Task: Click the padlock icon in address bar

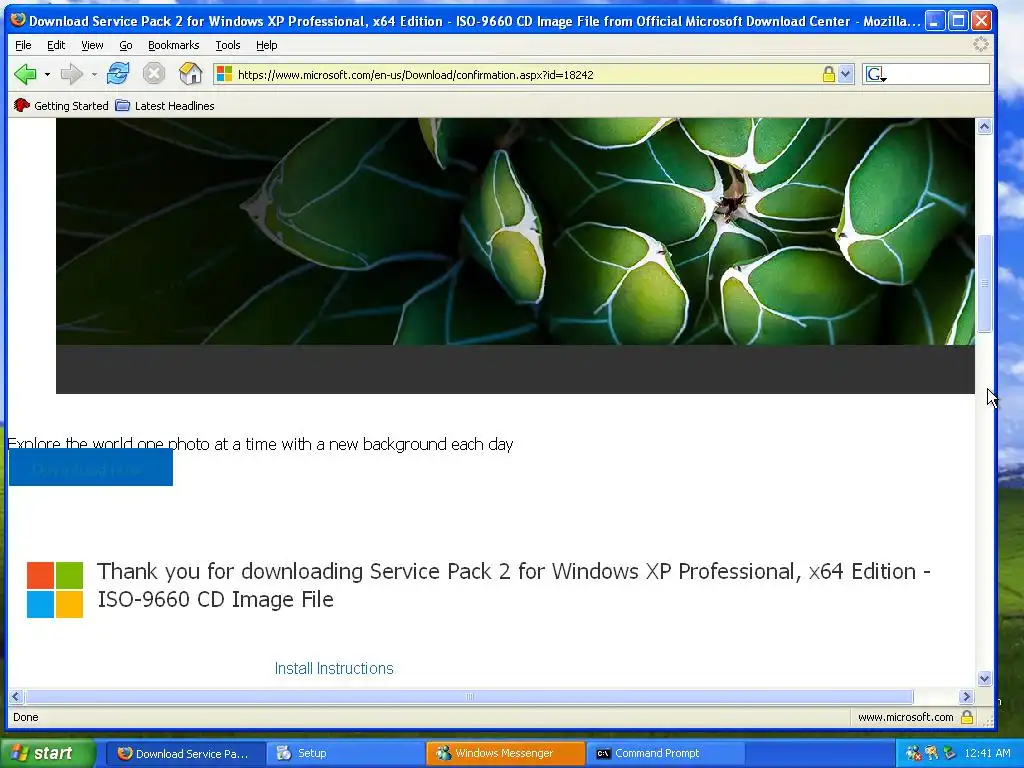Action: click(828, 74)
